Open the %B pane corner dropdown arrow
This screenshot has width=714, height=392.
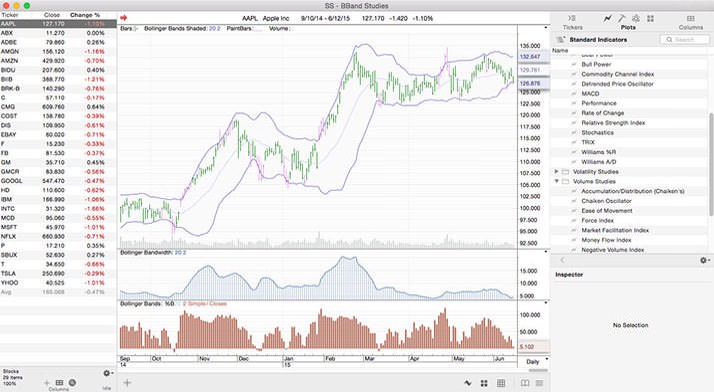546,303
